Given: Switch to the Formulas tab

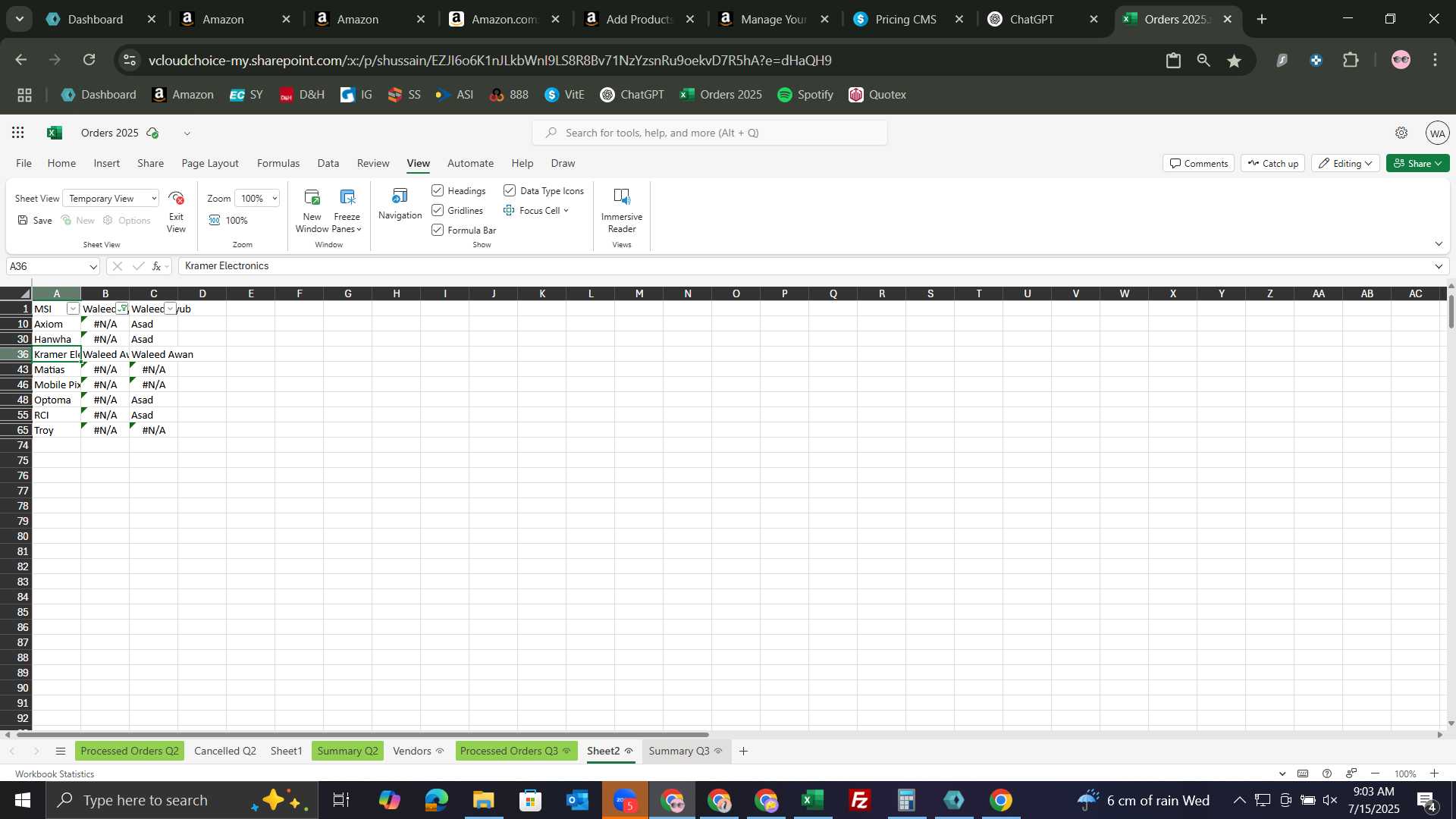Looking at the screenshot, I should [x=278, y=163].
